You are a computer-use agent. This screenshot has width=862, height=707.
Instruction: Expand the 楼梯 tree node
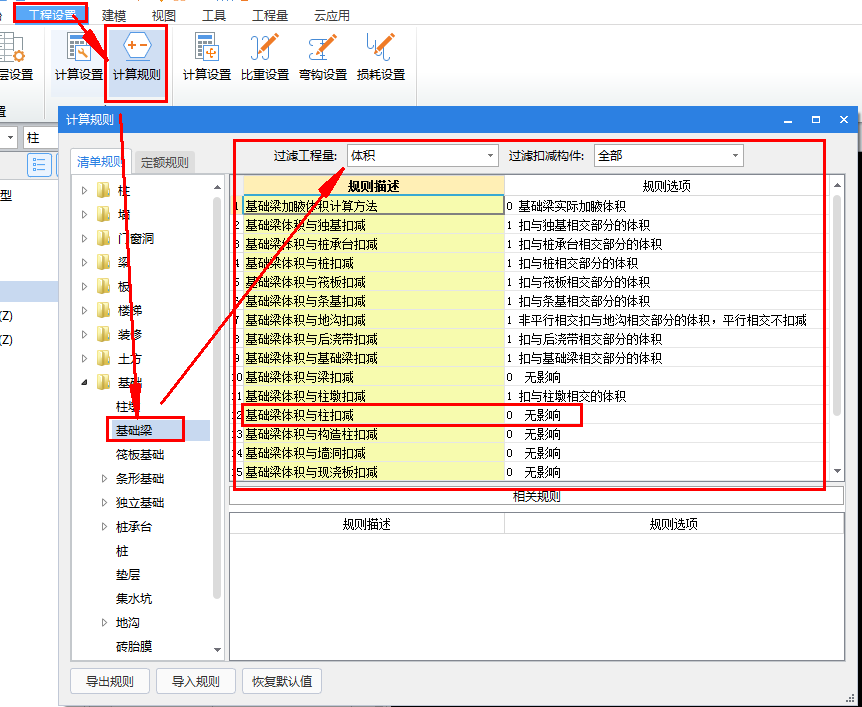(x=84, y=310)
